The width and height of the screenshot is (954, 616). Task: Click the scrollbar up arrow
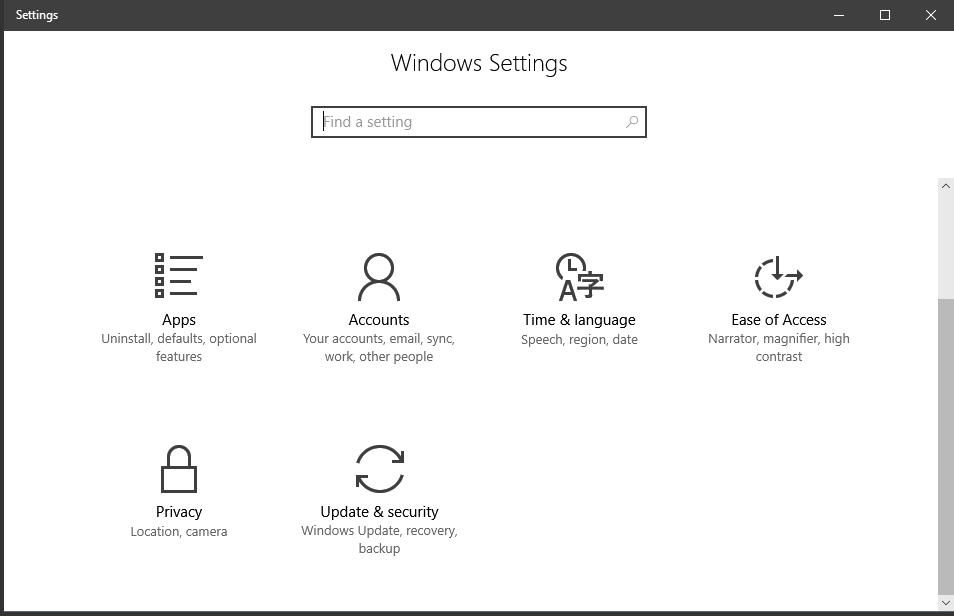[x=945, y=186]
